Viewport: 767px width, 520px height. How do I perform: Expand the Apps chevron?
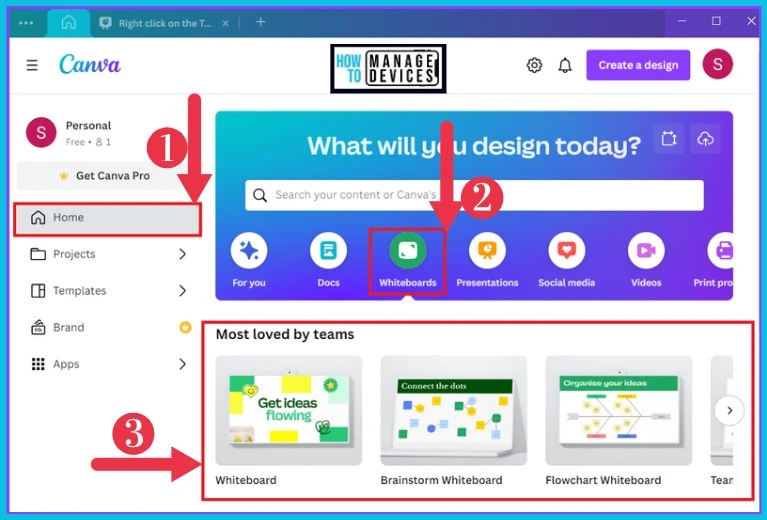(x=182, y=364)
